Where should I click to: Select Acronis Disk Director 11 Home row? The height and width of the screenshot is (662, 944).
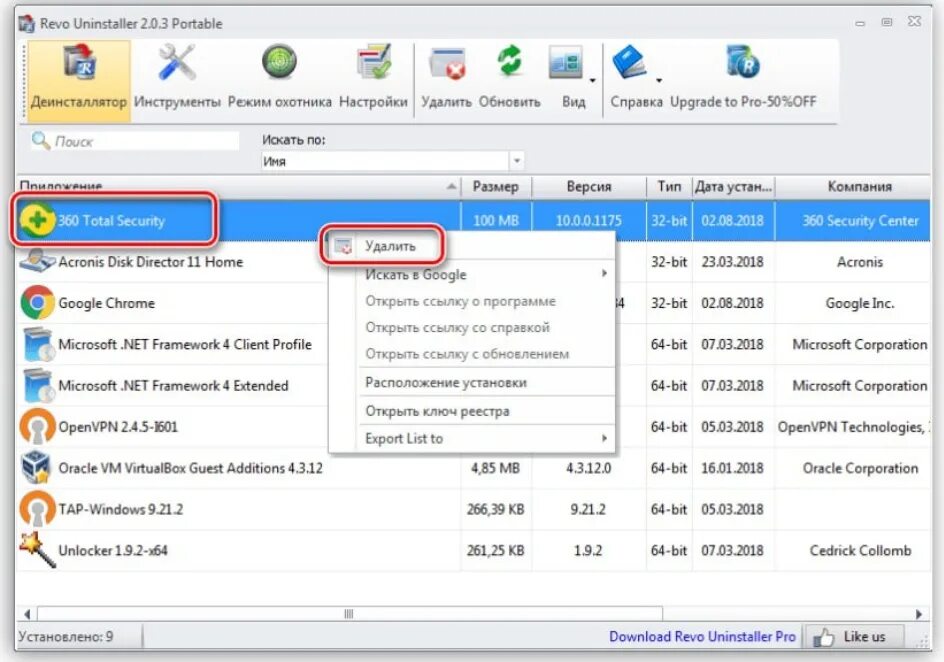coord(473,262)
